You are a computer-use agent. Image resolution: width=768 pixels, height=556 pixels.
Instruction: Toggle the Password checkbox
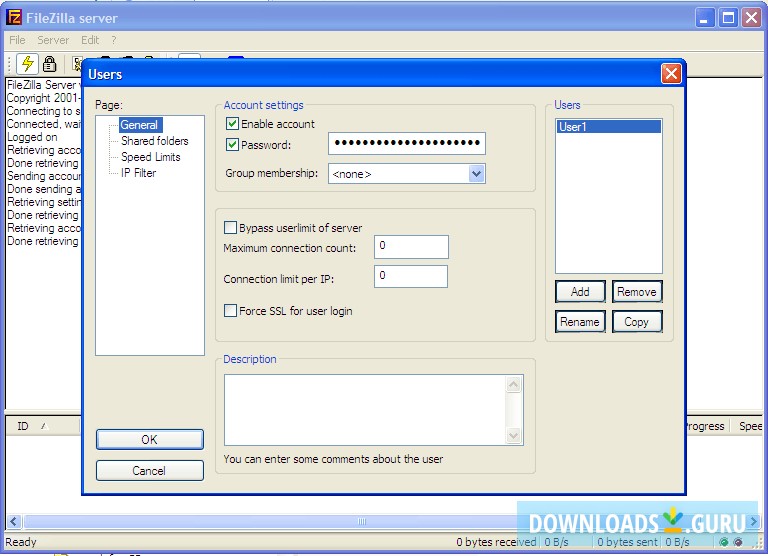pos(232,145)
